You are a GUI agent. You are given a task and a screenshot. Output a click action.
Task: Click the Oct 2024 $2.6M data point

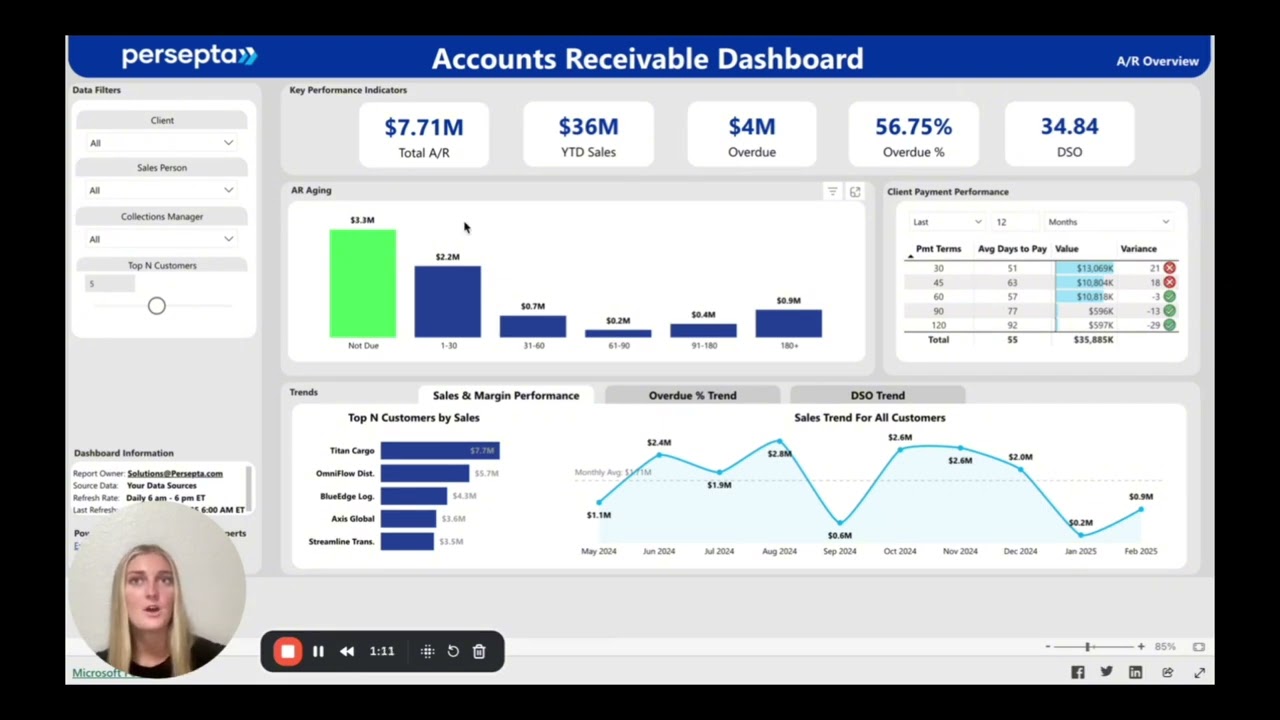[900, 450]
